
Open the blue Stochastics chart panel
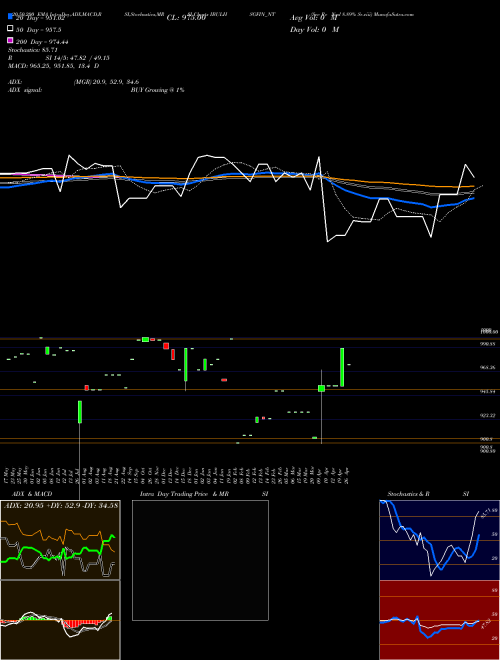pyautogui.click(x=439, y=540)
